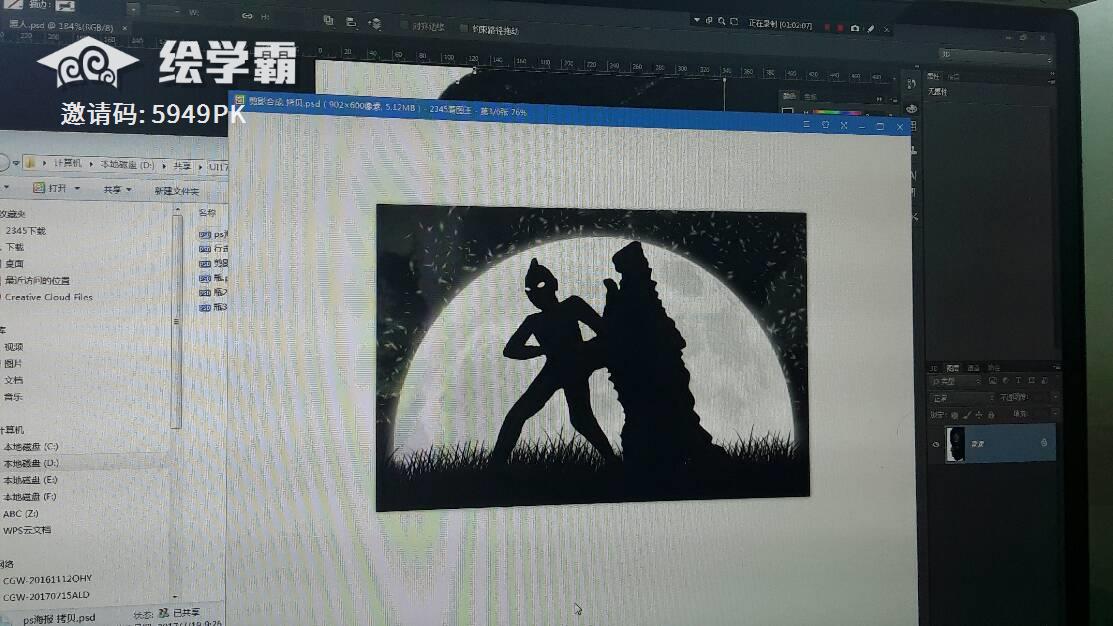Viewport: 1113px width, 626px height.
Task: Click the foreground color swatch in color panel
Action: pos(788,110)
